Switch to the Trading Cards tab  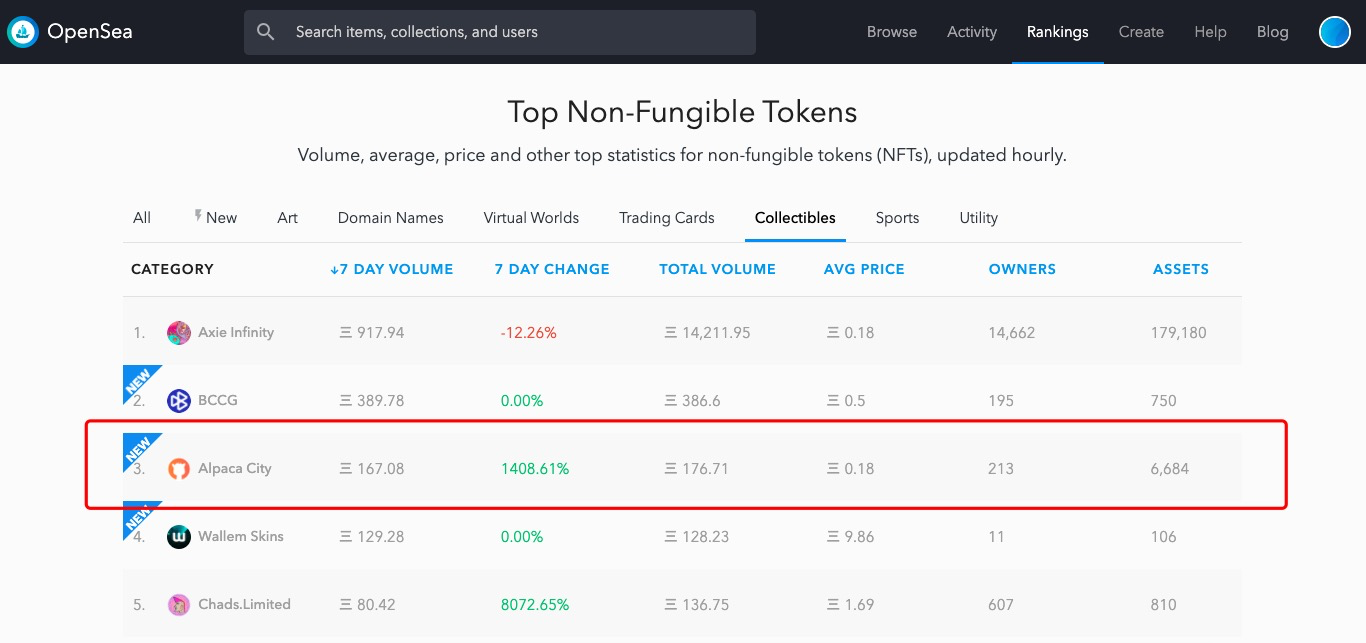tap(667, 218)
